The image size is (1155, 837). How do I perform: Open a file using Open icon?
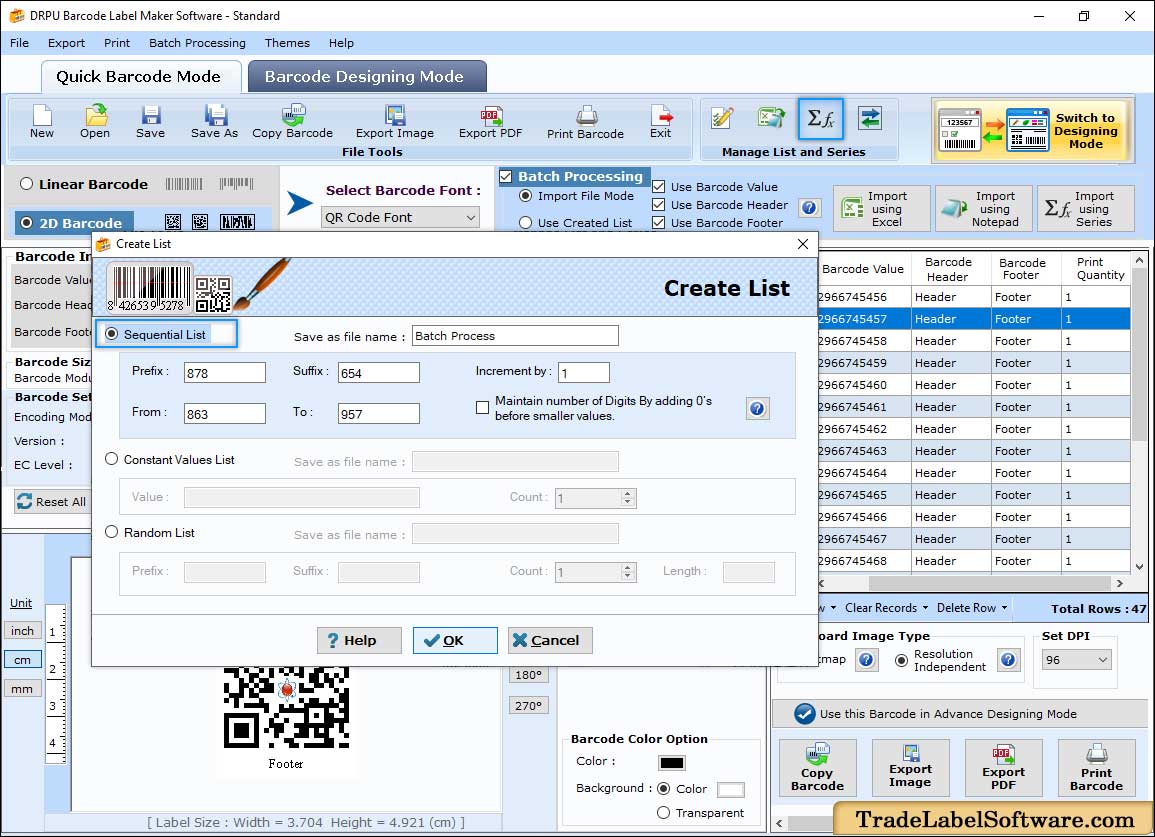(95, 122)
